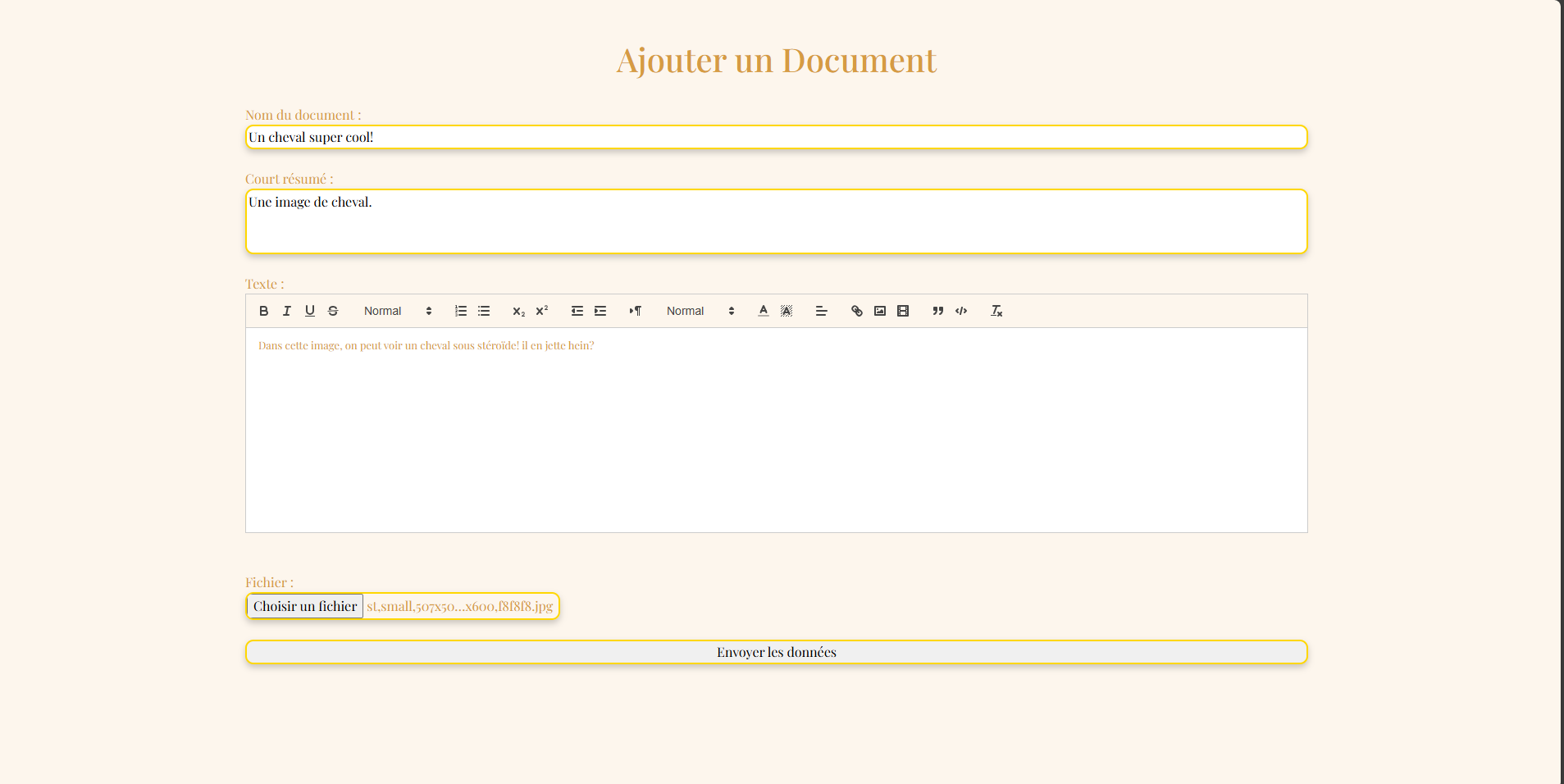Toggle bold formatting in the editor
This screenshot has height=784, width=1564.
pyautogui.click(x=264, y=311)
